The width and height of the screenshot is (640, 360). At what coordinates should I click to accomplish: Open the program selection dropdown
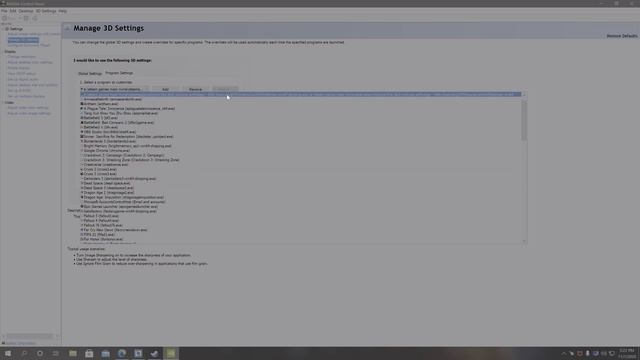[115, 89]
